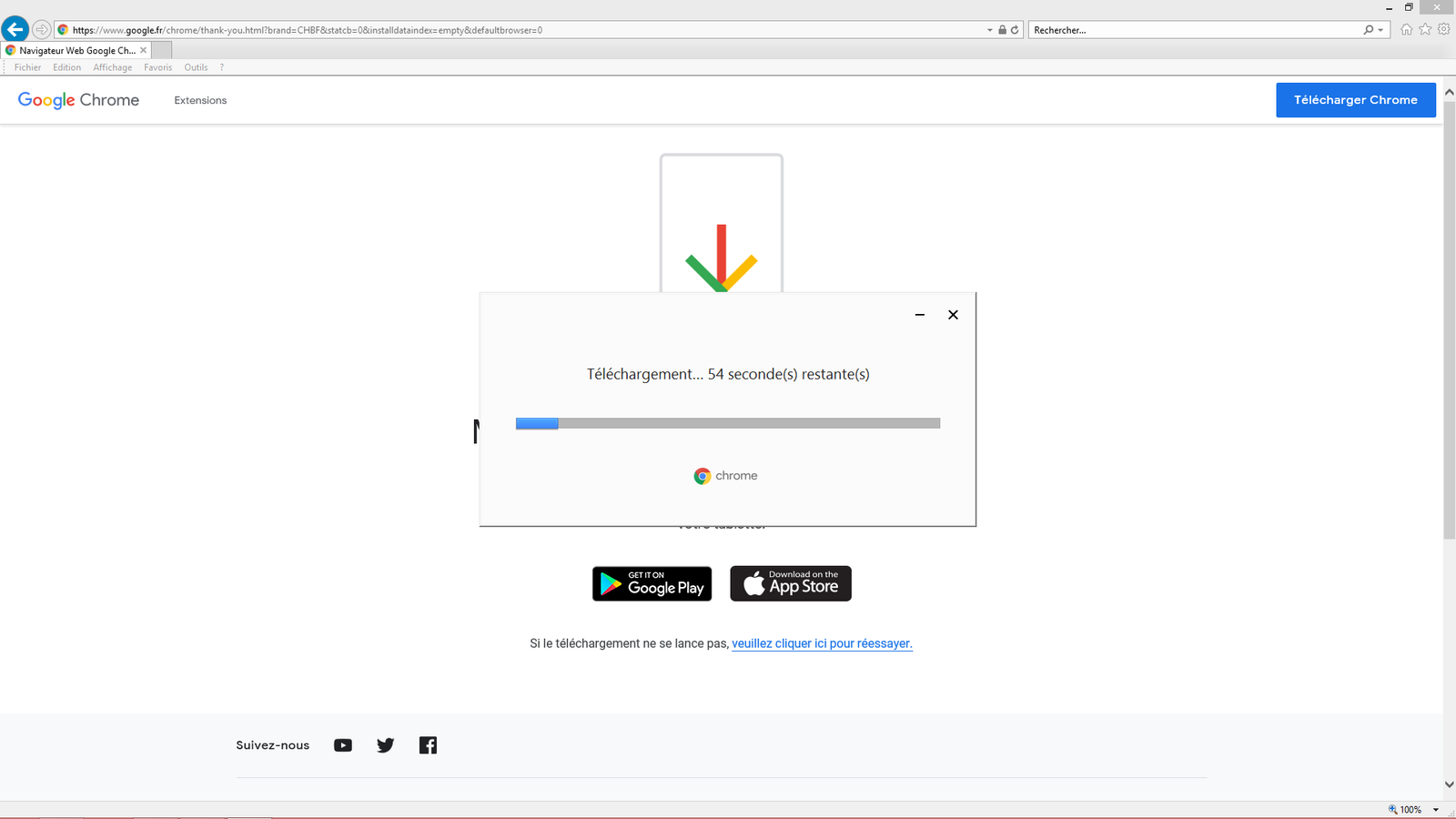Go back with the browser back arrow

(x=15, y=29)
